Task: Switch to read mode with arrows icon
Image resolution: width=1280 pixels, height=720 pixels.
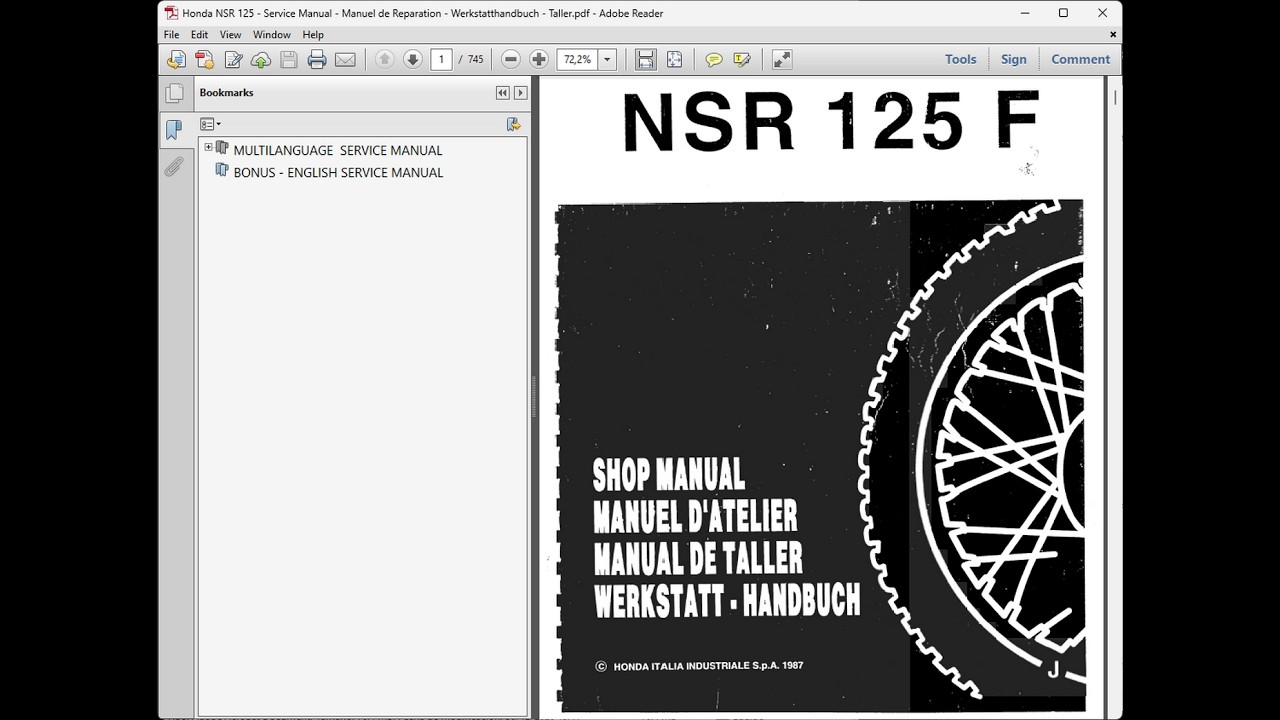Action: click(782, 60)
